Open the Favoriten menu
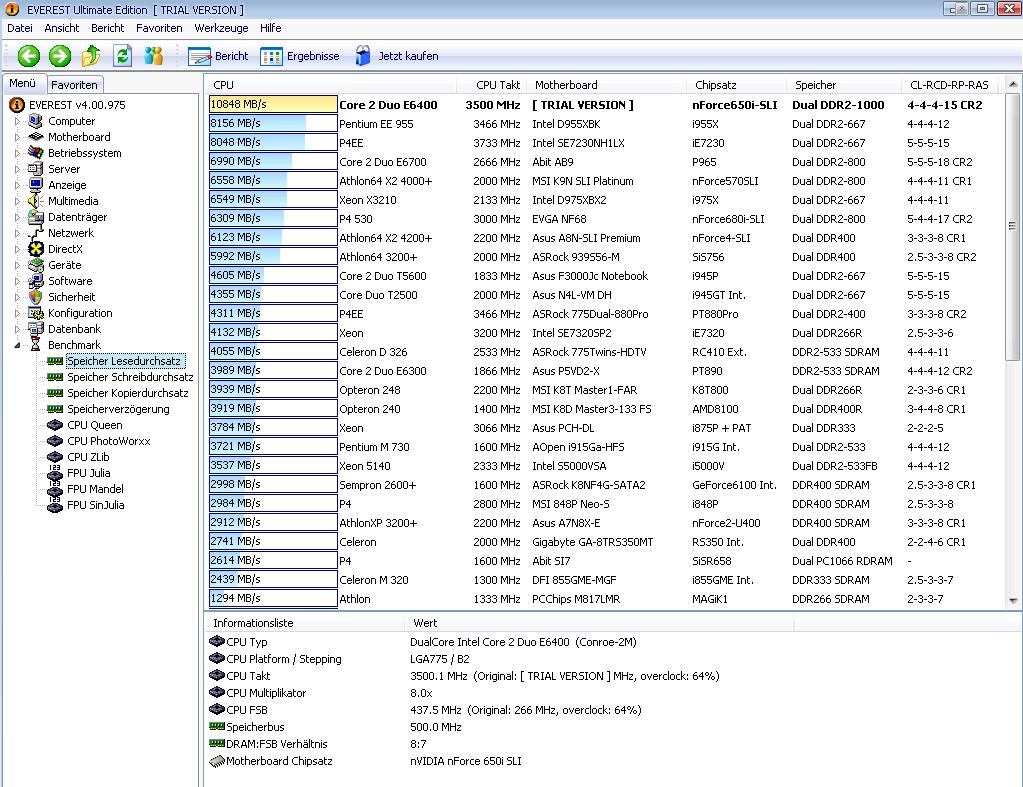 point(159,28)
